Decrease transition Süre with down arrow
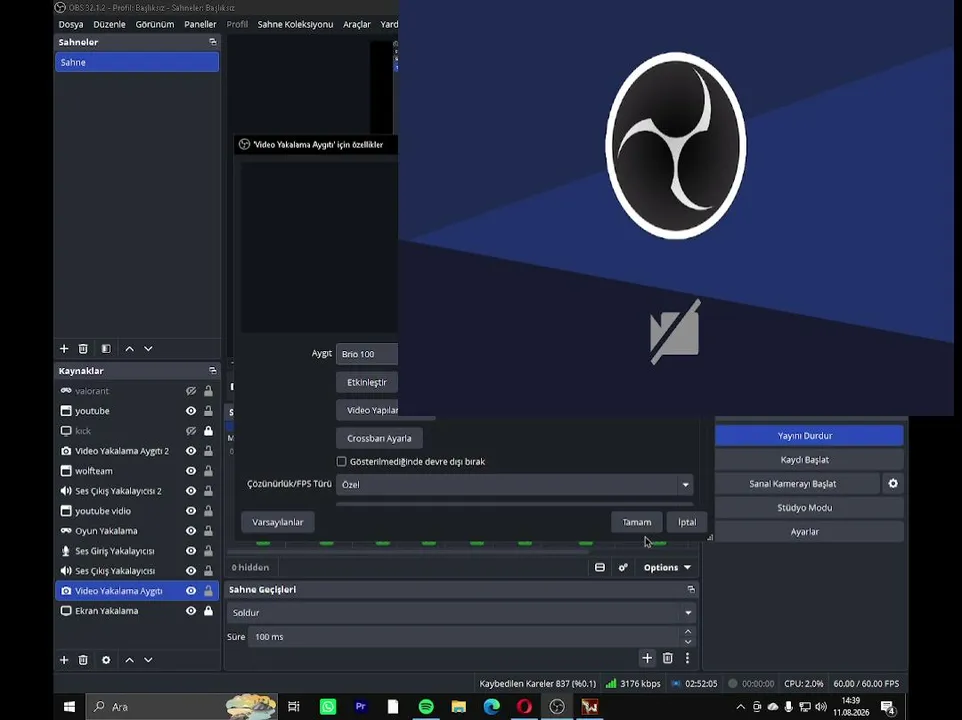This screenshot has height=720, width=962. [688, 642]
